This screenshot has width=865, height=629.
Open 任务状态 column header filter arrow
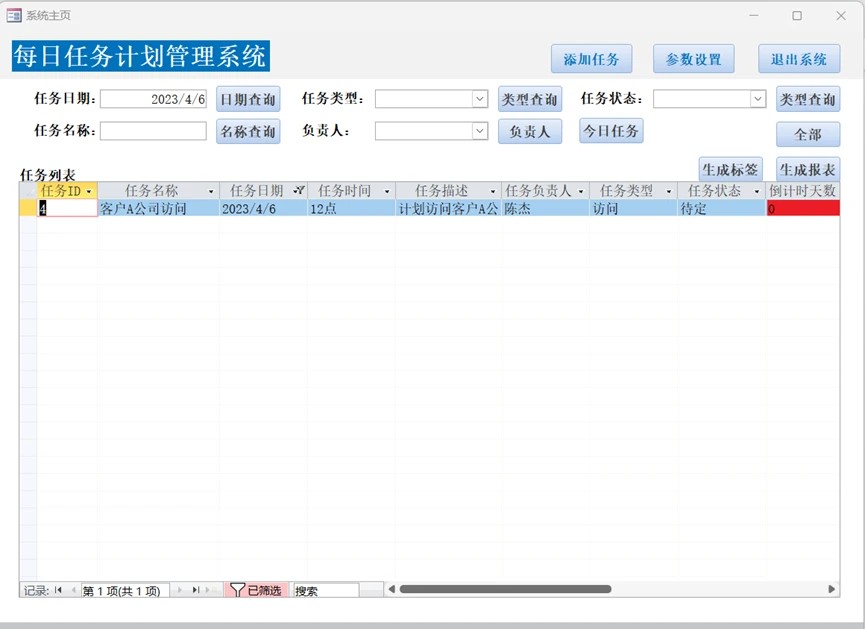757,191
